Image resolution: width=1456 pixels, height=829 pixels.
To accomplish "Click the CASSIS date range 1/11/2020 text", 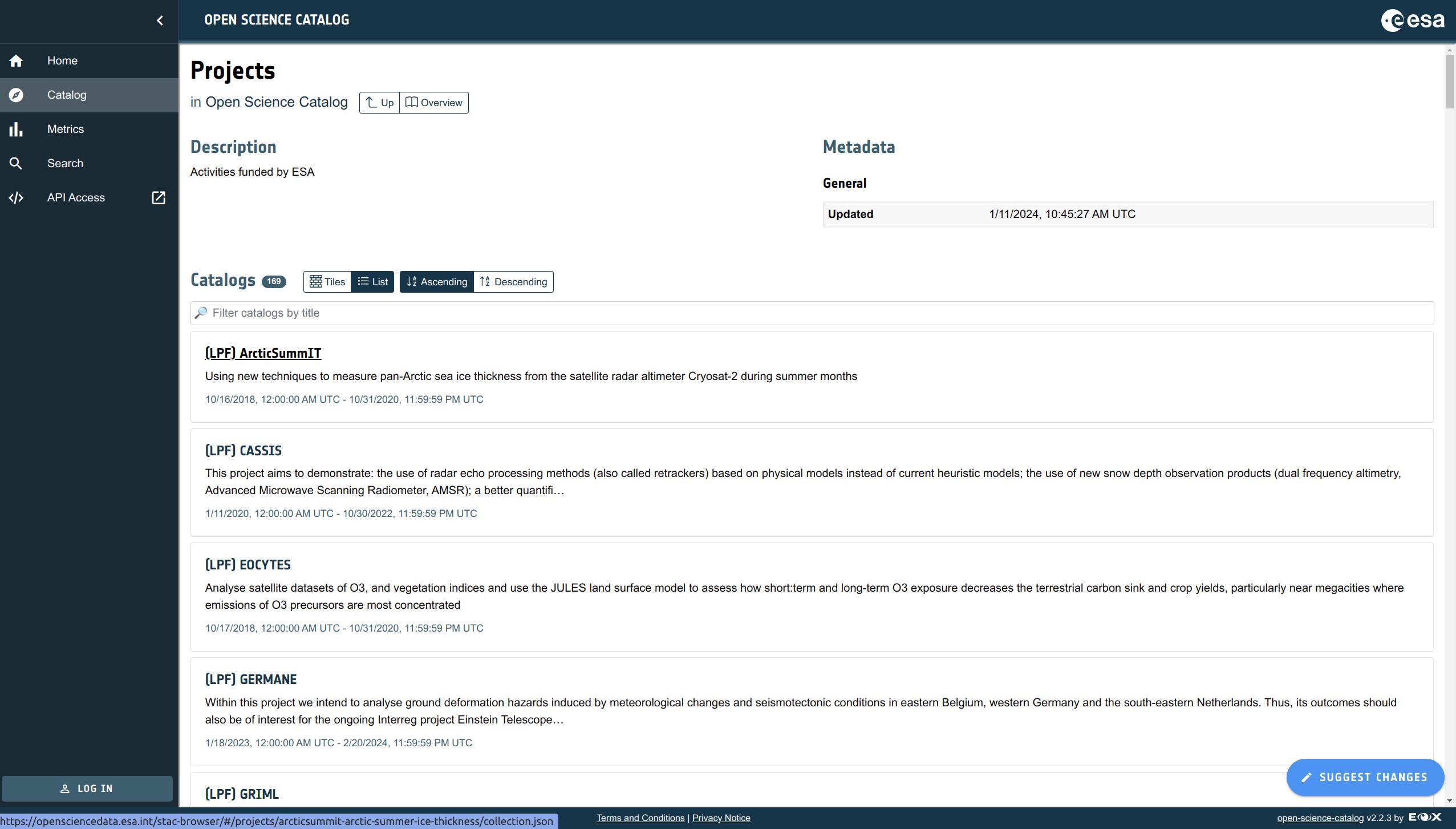I will (341, 514).
